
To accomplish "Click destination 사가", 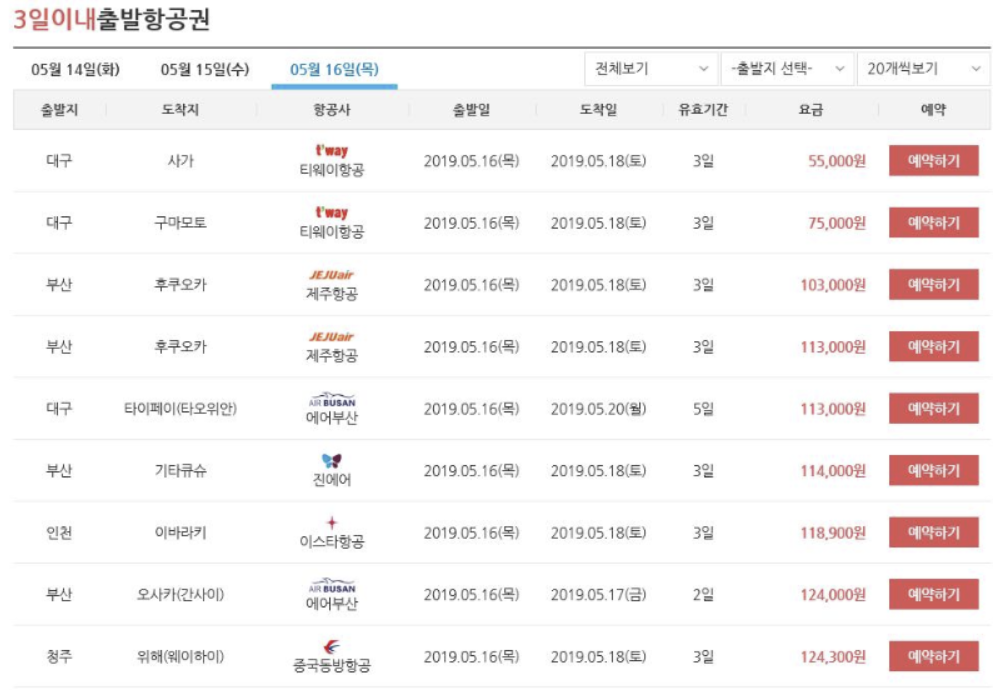I will 180,161.
